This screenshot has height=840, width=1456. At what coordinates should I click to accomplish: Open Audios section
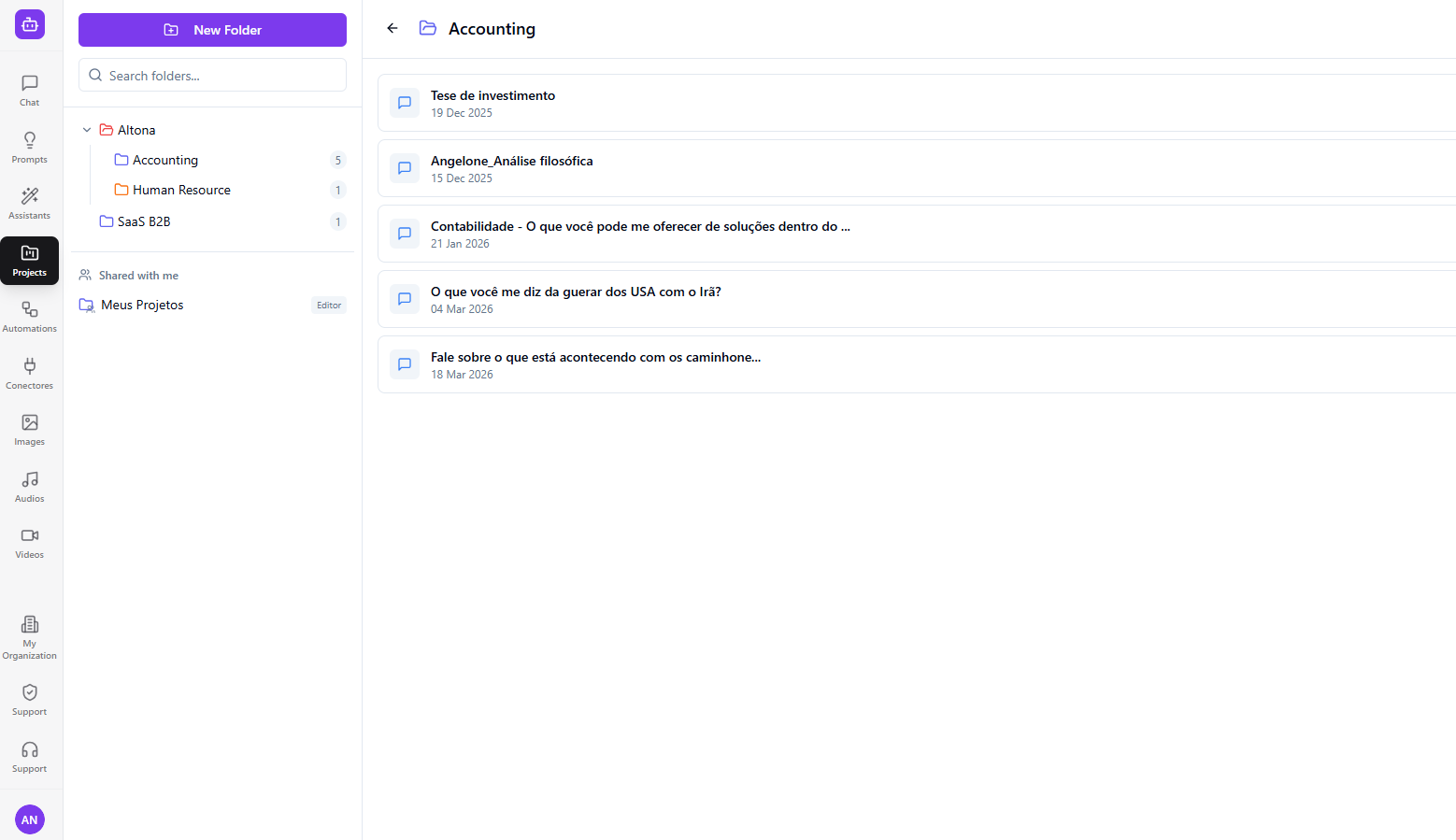click(x=30, y=487)
